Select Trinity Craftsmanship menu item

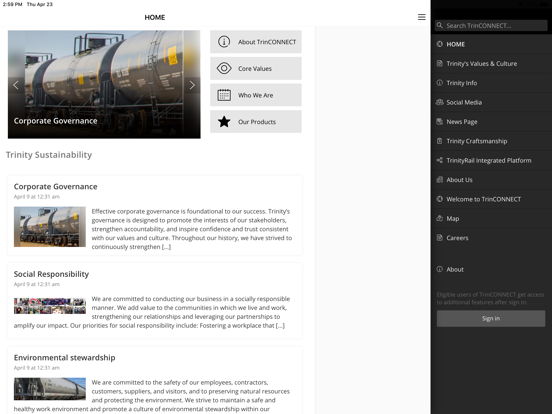tap(491, 141)
